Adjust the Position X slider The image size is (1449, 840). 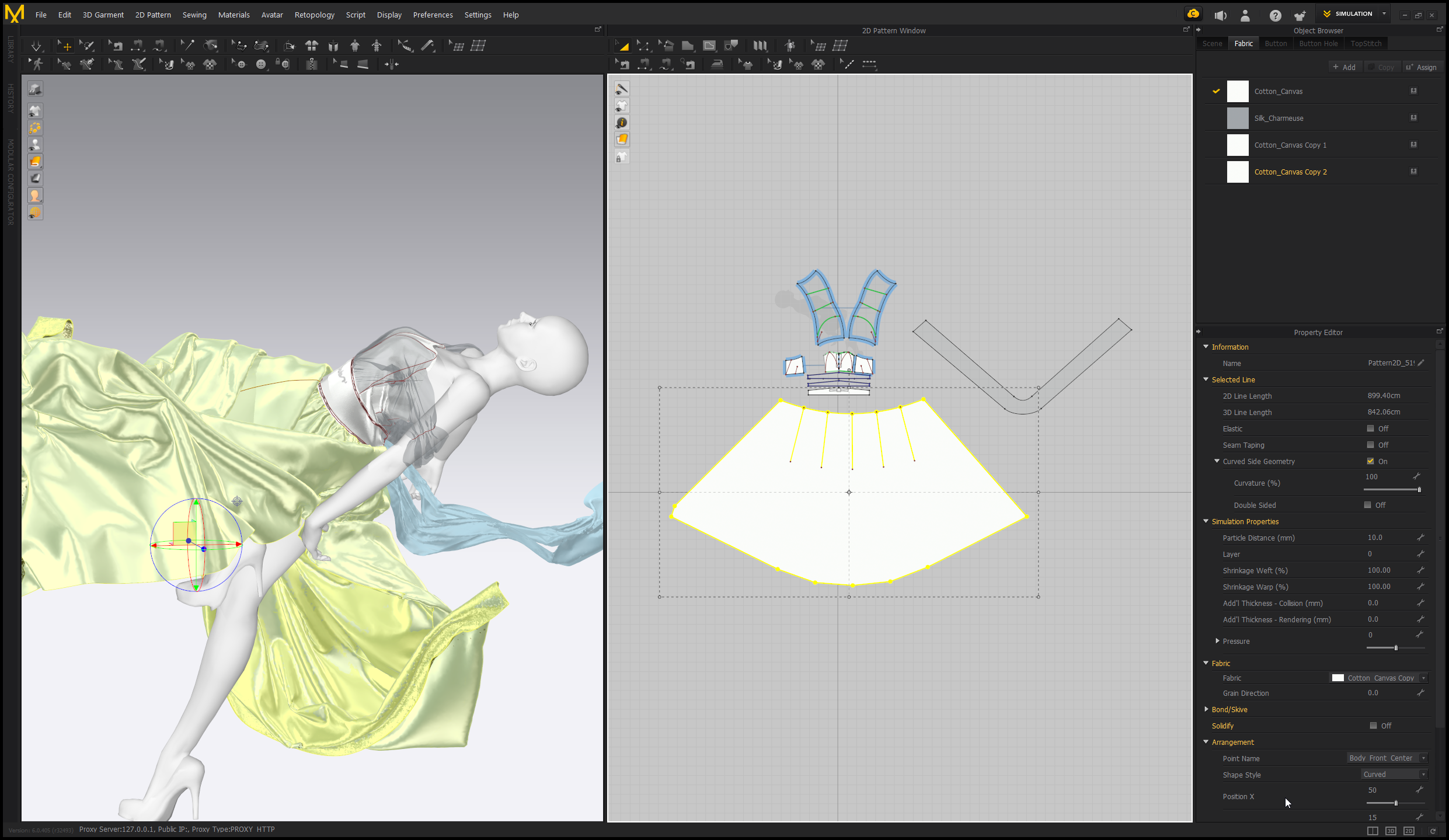[1395, 803]
